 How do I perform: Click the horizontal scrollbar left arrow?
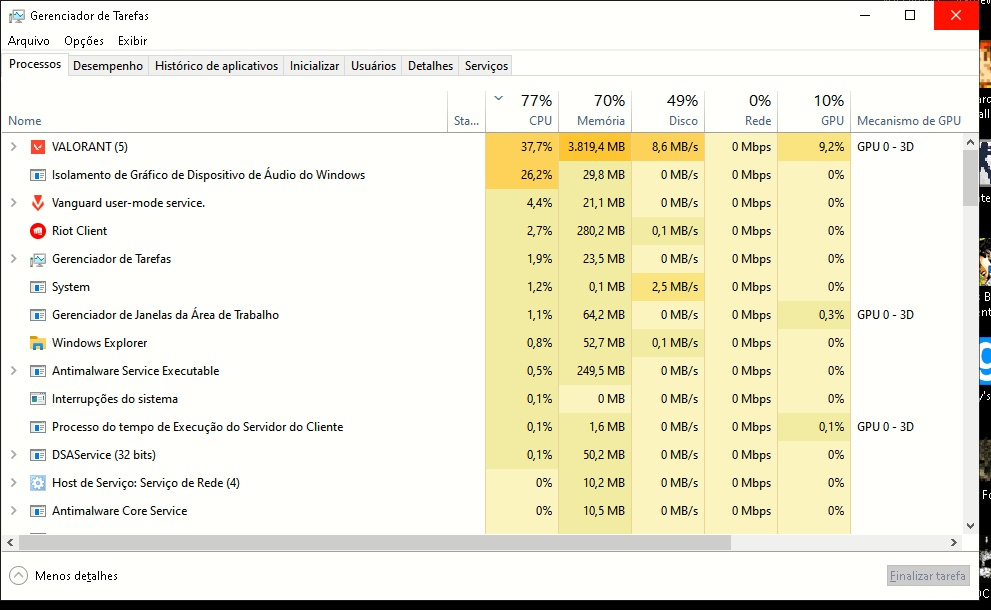10,542
